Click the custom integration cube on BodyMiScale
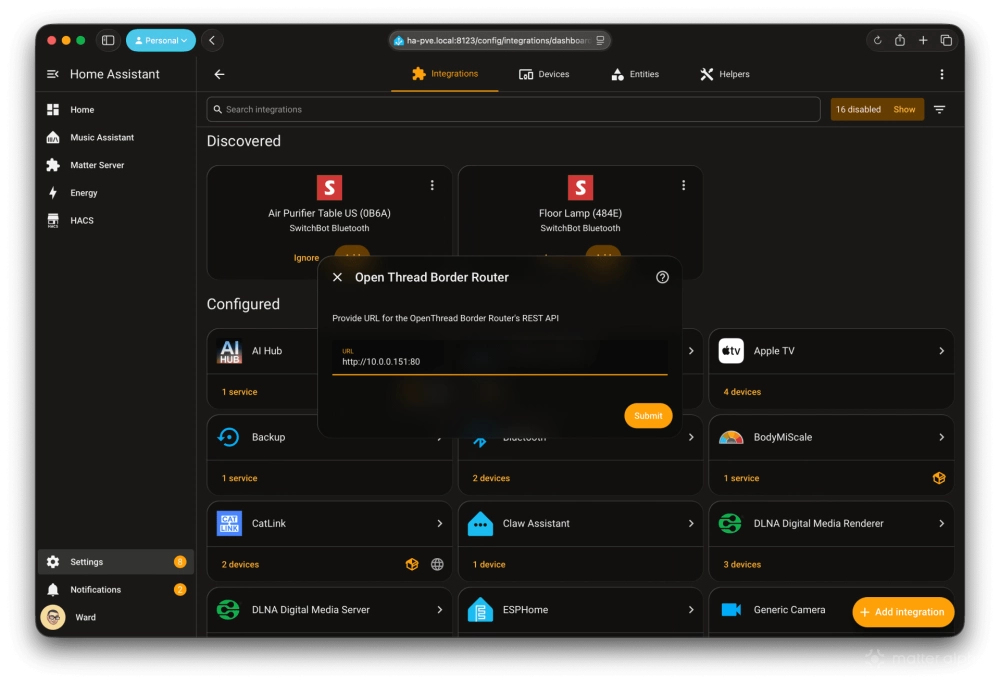The width and height of the screenshot is (1000, 684). coord(939,478)
